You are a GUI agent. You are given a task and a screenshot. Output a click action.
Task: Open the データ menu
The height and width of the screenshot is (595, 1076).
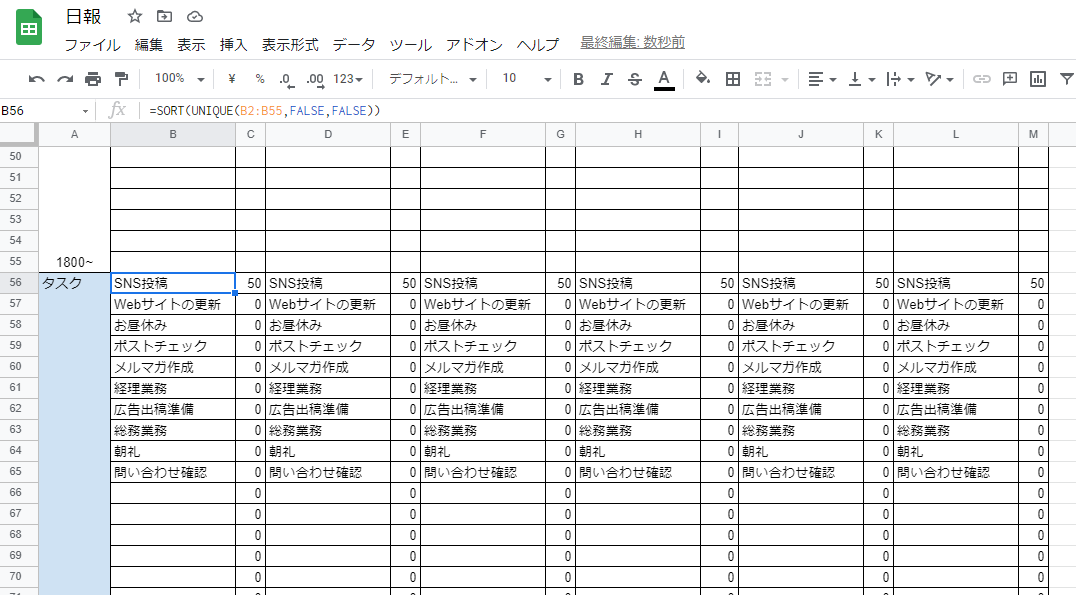point(354,45)
